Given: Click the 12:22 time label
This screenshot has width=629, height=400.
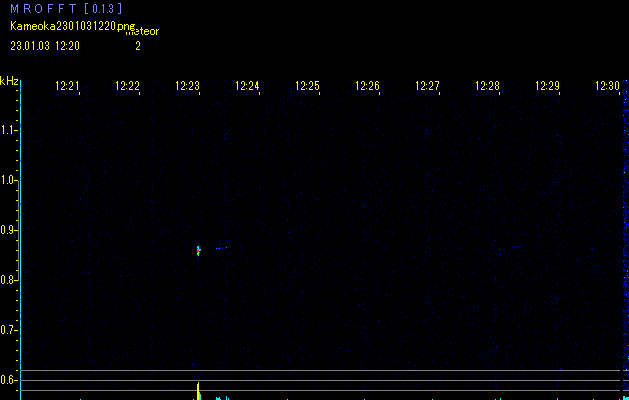Looking at the screenshot, I should [127, 86].
